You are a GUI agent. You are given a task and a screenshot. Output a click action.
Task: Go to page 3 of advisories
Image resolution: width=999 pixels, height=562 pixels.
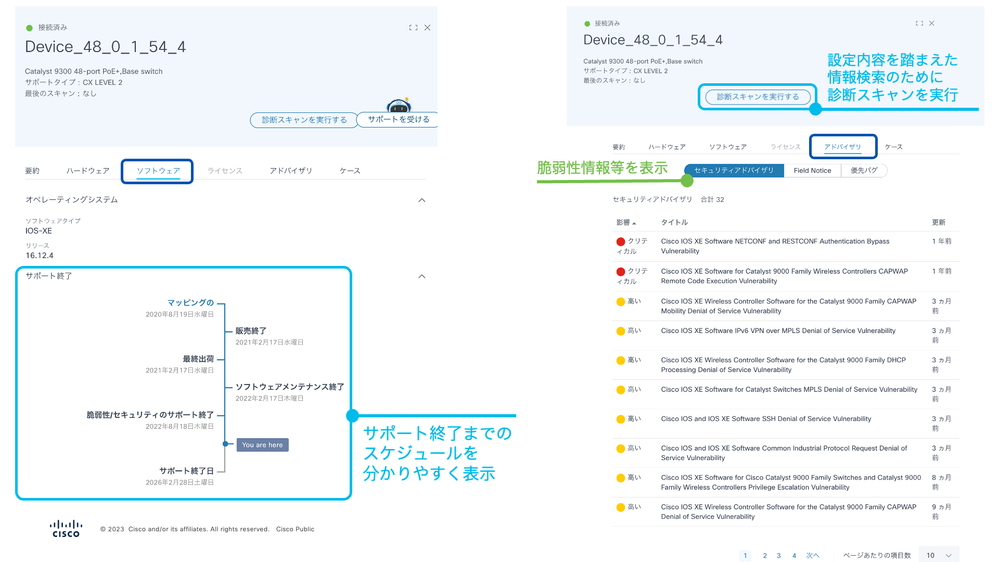(779, 556)
